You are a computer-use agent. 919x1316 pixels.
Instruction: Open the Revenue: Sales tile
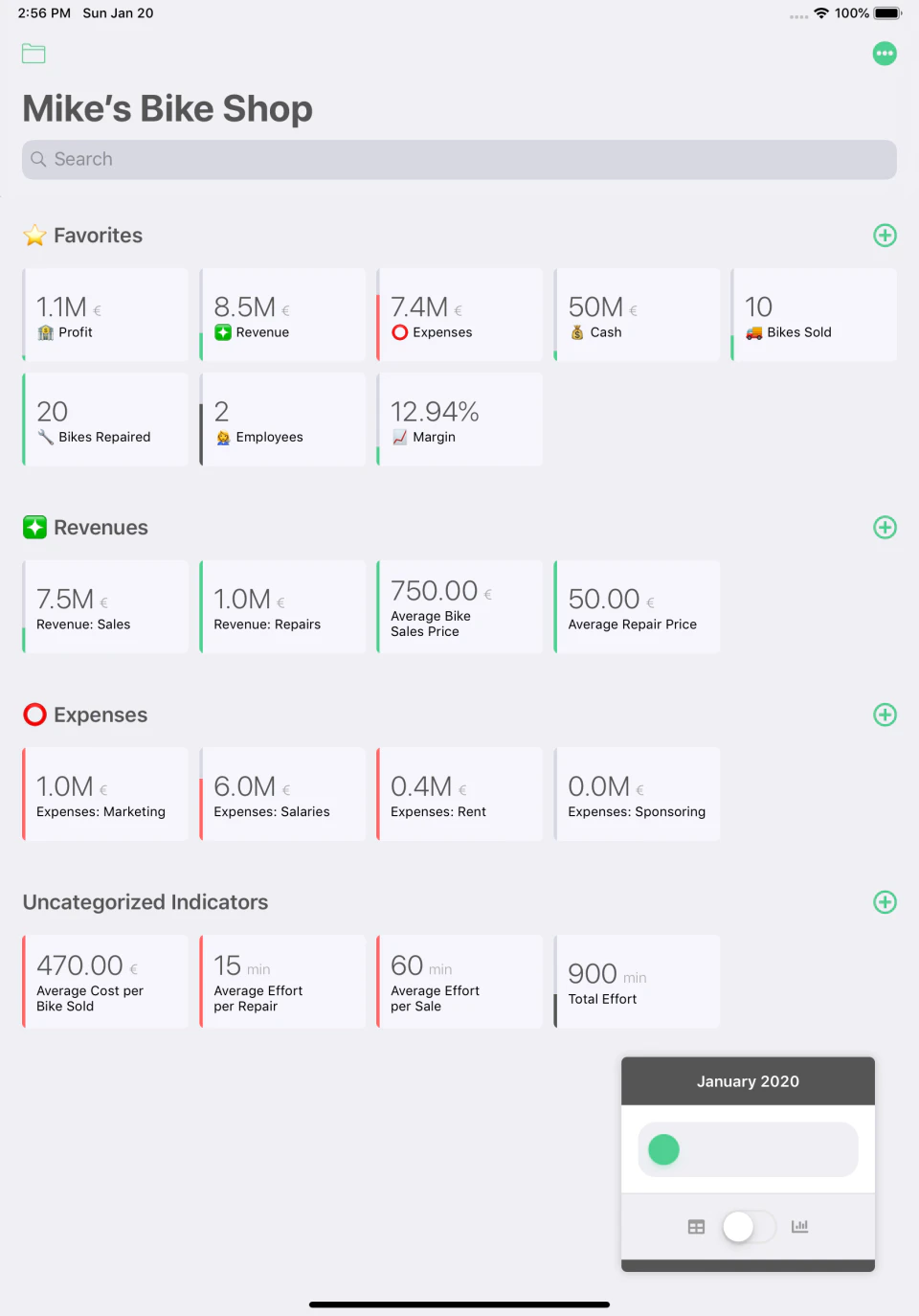tap(105, 606)
